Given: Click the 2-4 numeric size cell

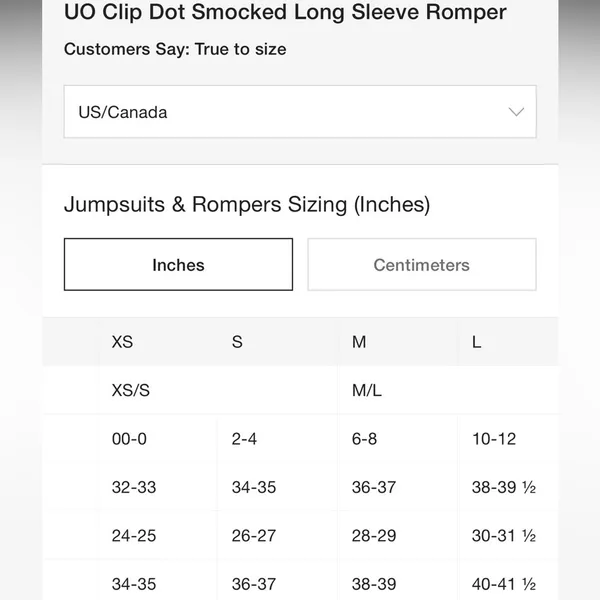Looking at the screenshot, I should (244, 439).
